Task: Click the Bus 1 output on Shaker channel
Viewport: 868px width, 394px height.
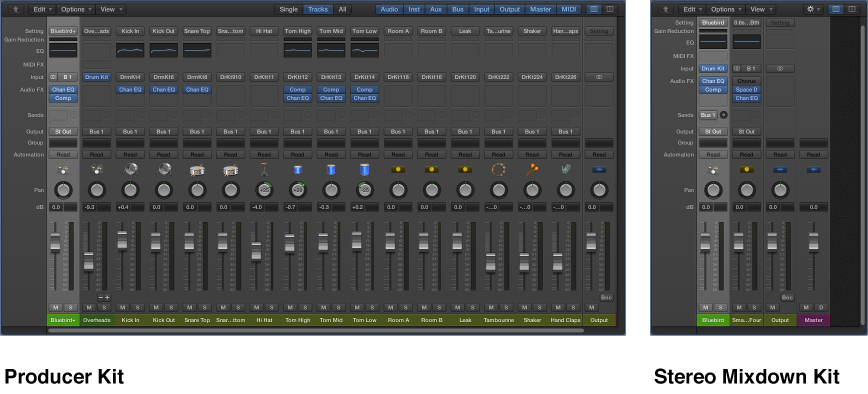Action: click(532, 132)
